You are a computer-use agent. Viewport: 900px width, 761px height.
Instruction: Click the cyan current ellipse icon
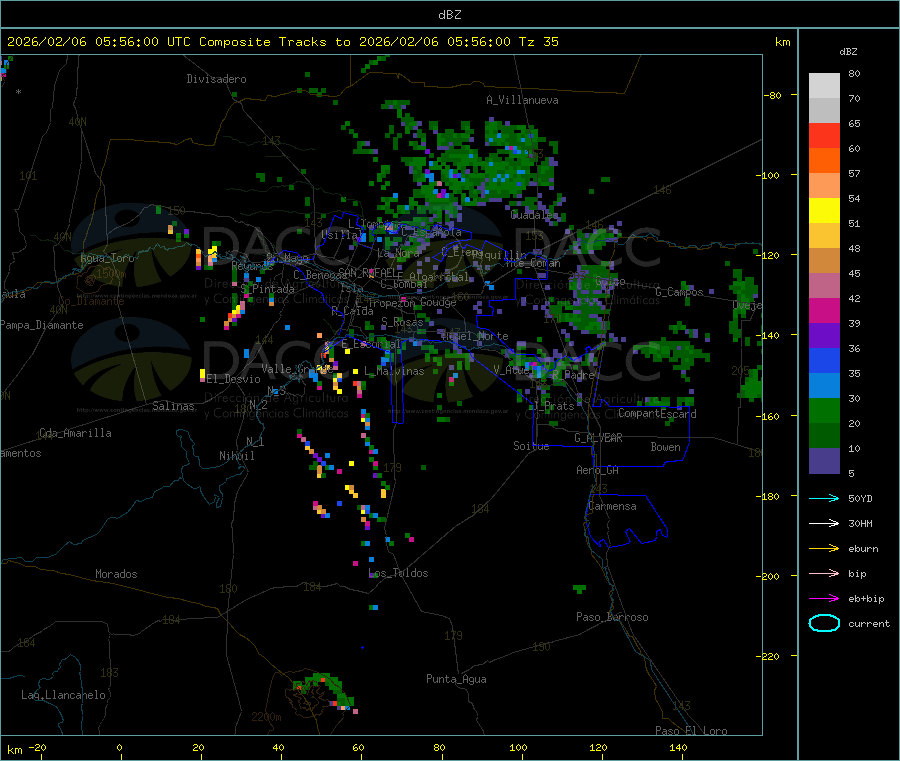(x=824, y=623)
